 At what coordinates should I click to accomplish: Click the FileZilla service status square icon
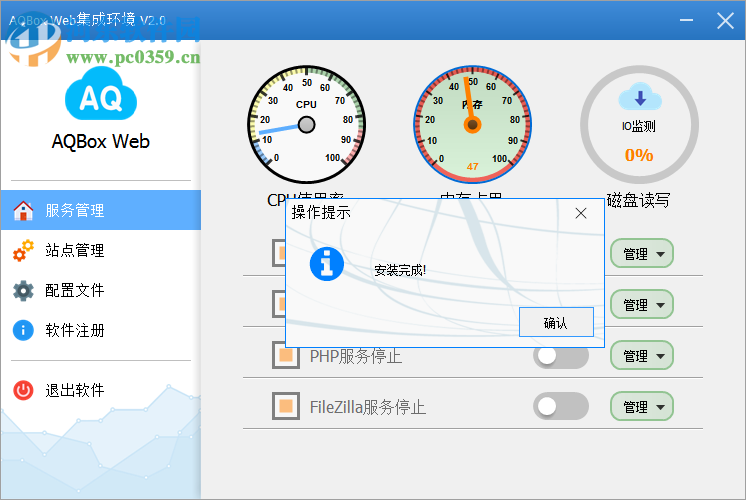(x=285, y=406)
